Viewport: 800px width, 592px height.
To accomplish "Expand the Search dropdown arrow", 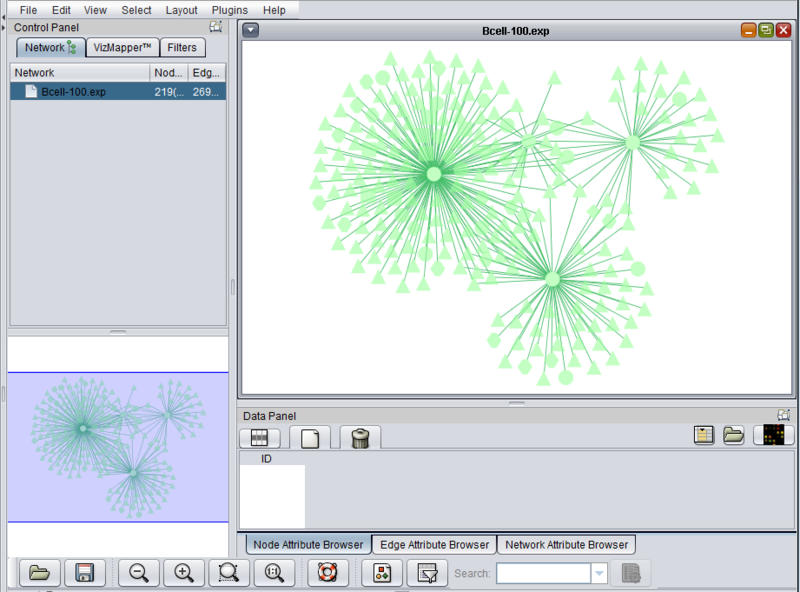I will (597, 572).
